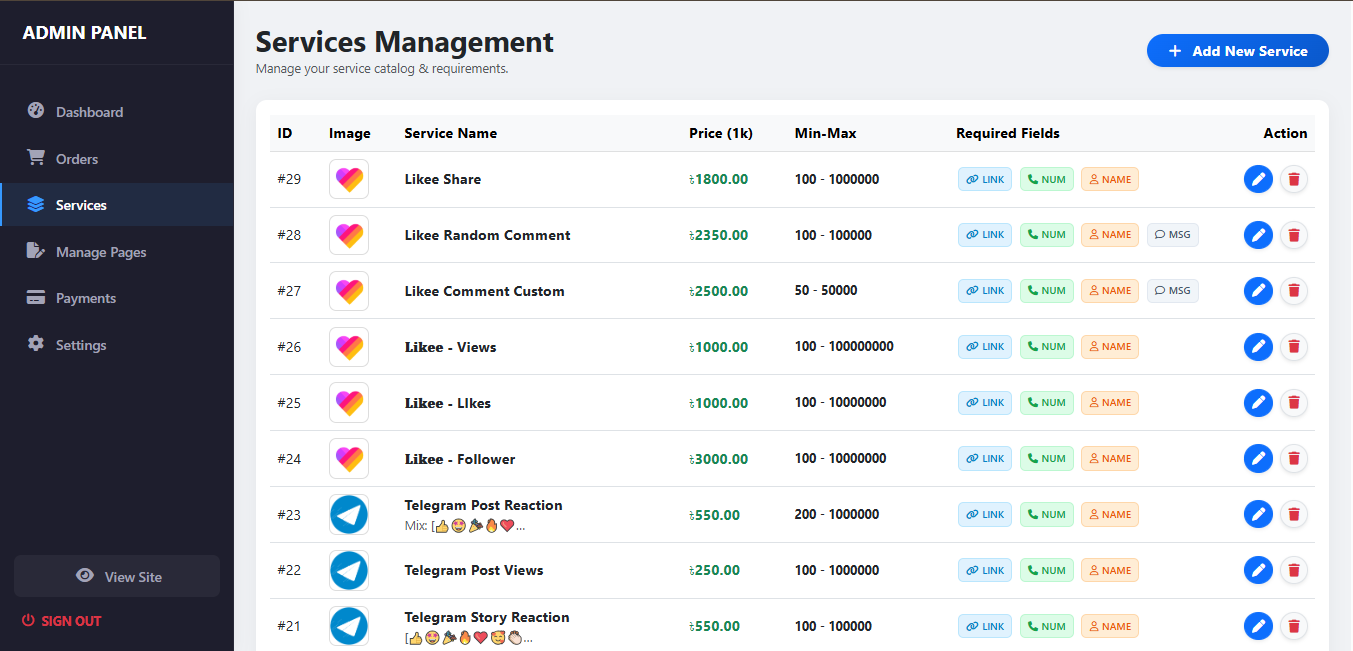Delete the Likee Random Comment service
The height and width of the screenshot is (651, 1353).
pos(1294,235)
